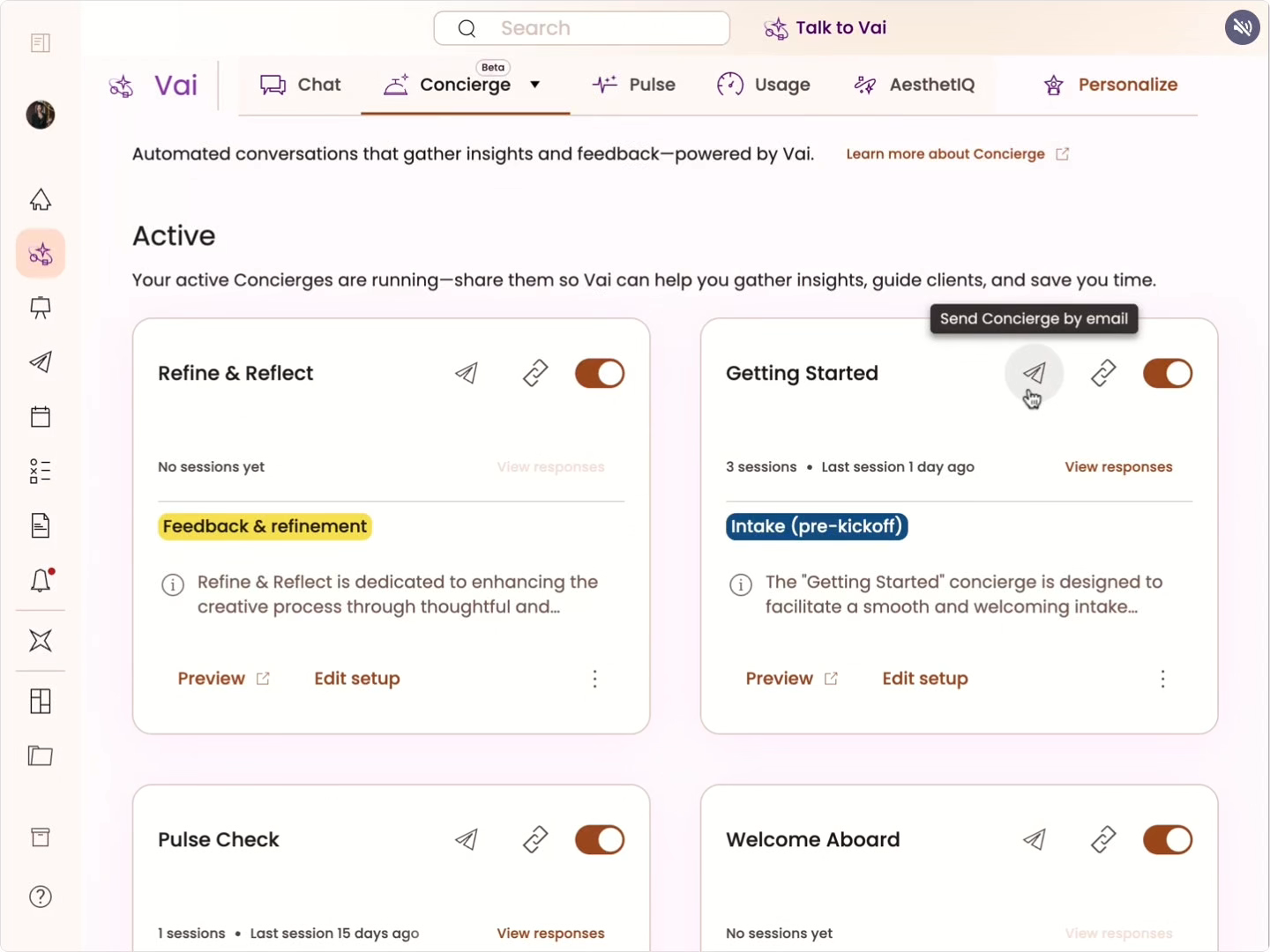This screenshot has width=1270, height=952.
Task: Open more options for Getting Started
Action: point(1163,679)
